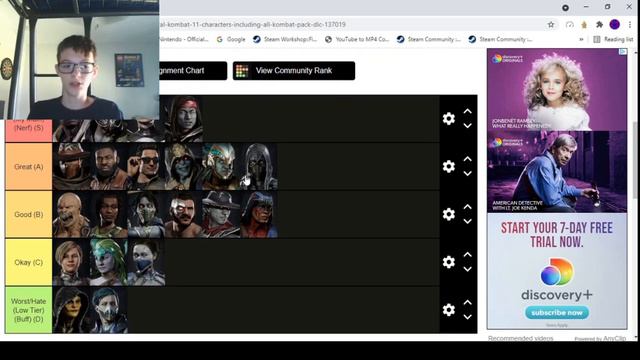Select the red-headband hooded character in S tier
The width and height of the screenshot is (640, 360).
tap(184, 119)
